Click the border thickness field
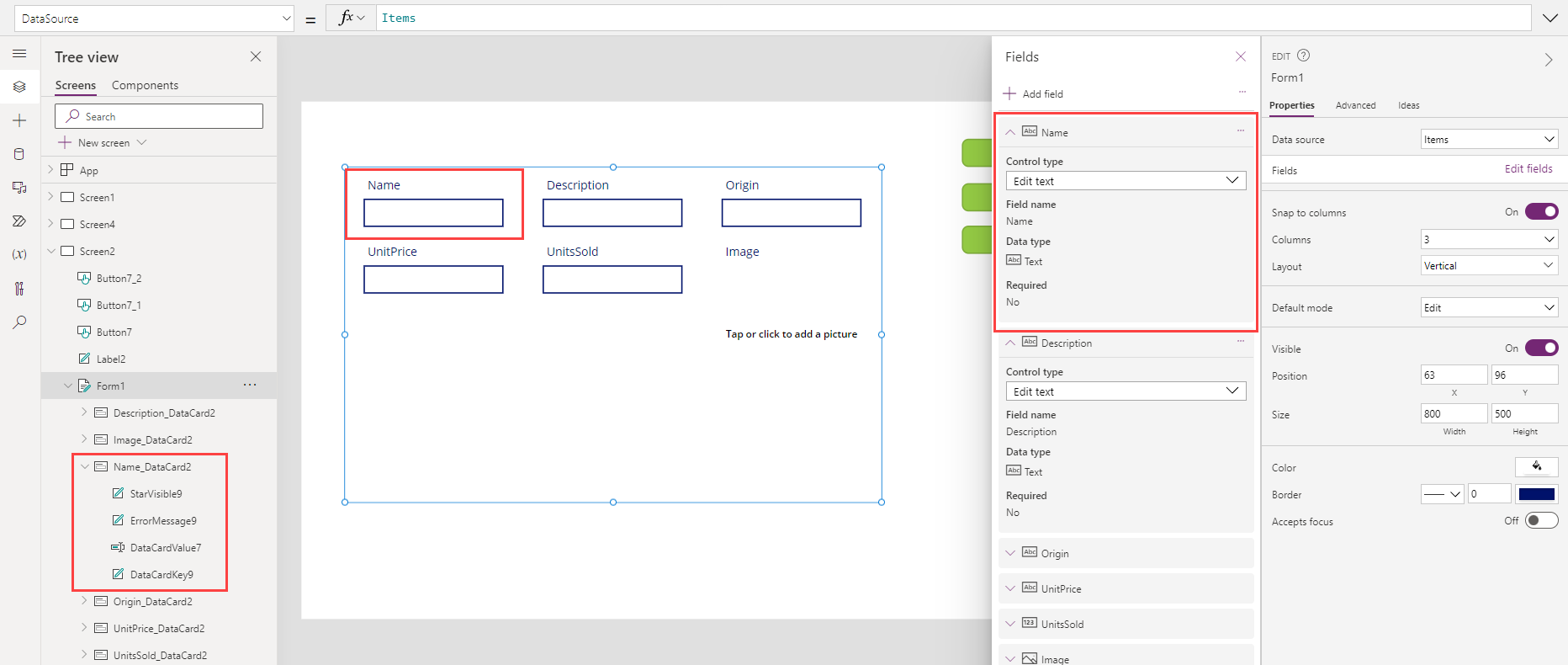 pyautogui.click(x=1489, y=494)
